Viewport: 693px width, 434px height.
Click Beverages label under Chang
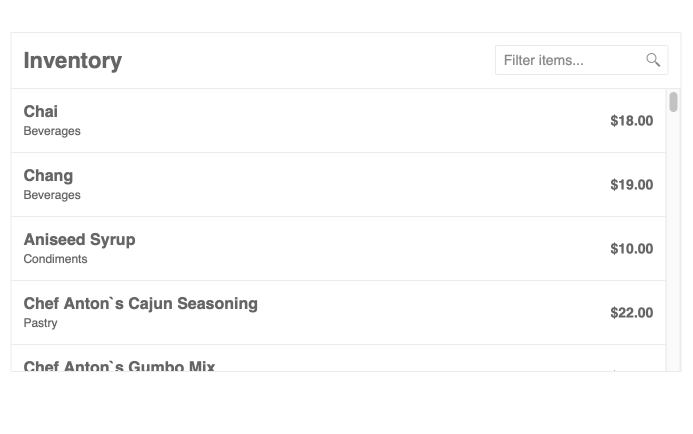(x=52, y=195)
